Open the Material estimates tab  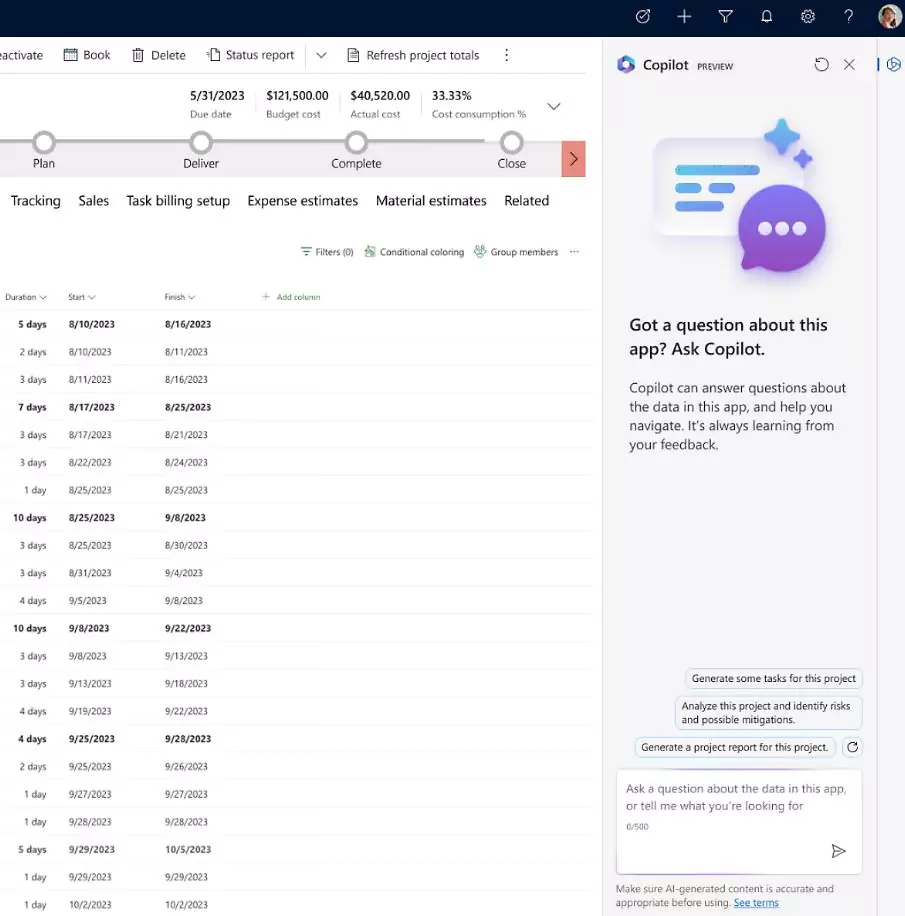[x=431, y=201]
